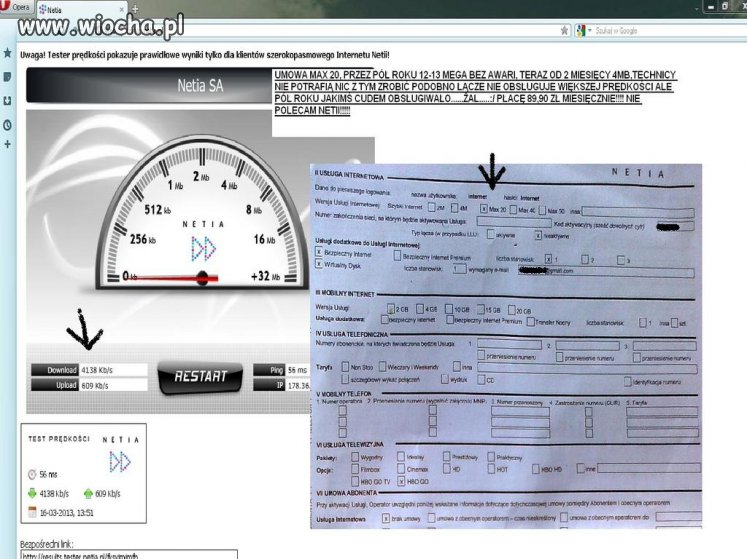
Task: Select the IP address value field
Action: click(298, 385)
